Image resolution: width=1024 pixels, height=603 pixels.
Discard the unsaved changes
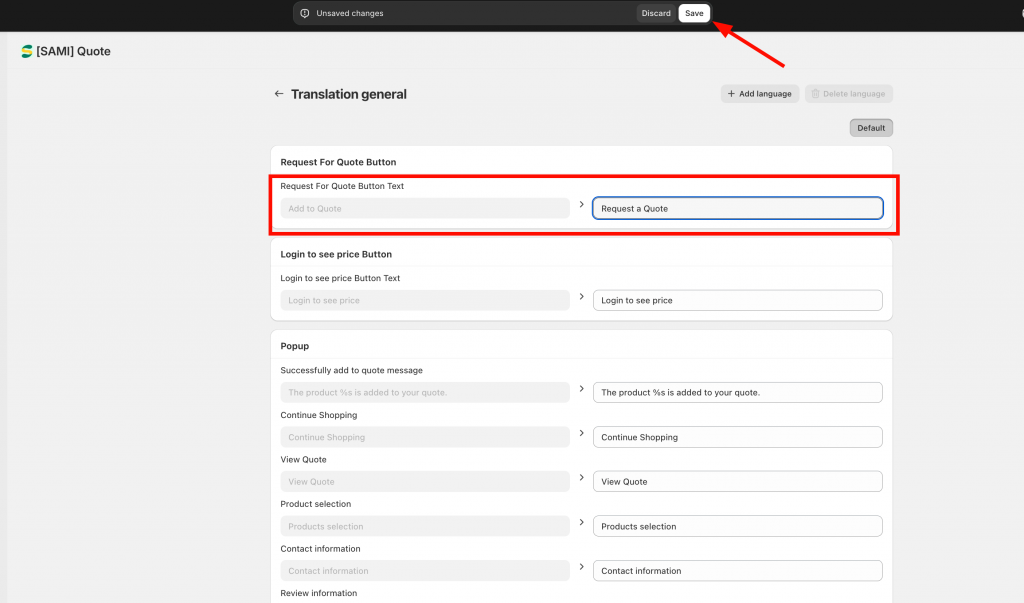click(x=656, y=13)
